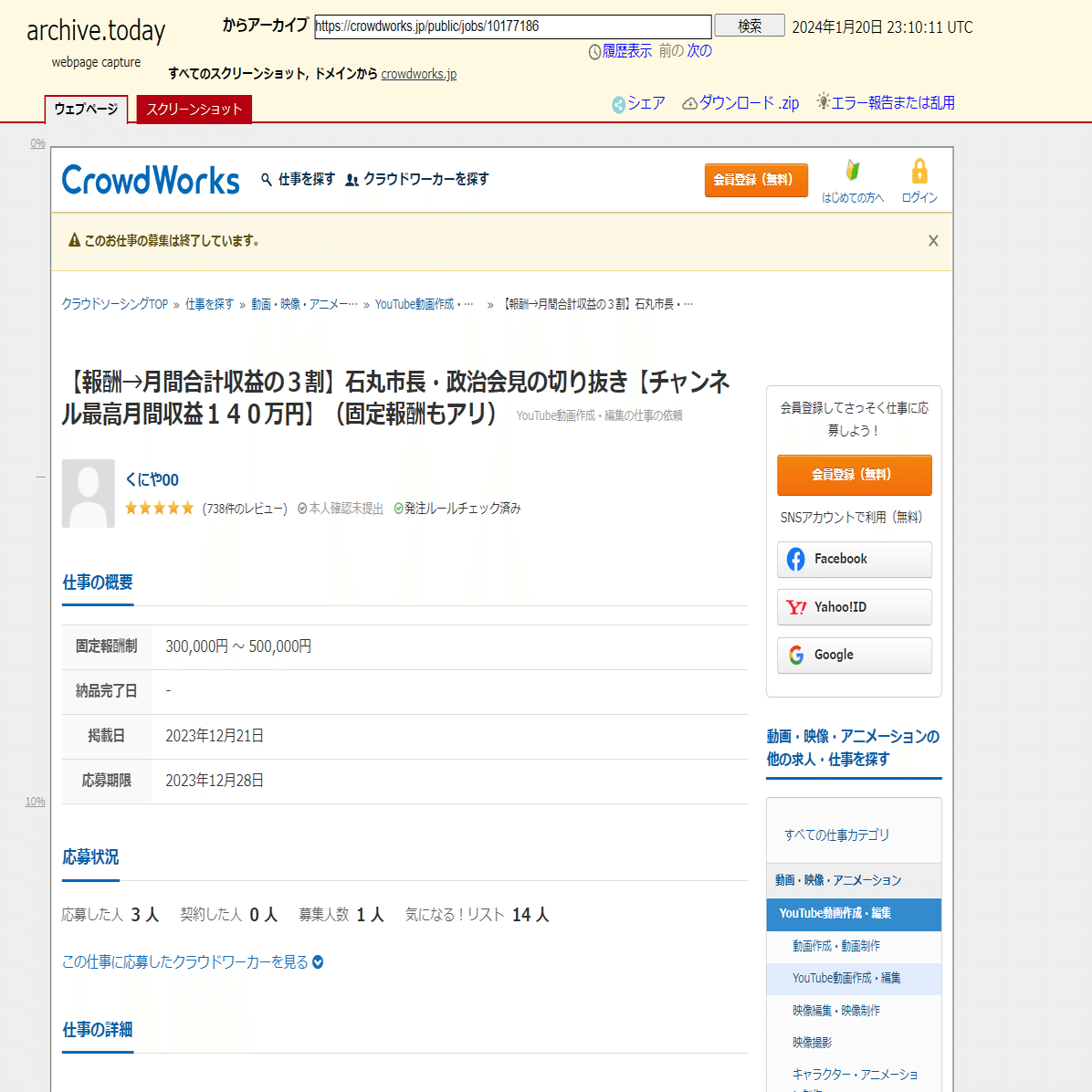This screenshot has height=1092, width=1092.
Task: Click the 応募状況 section heading
Action: tap(90, 857)
